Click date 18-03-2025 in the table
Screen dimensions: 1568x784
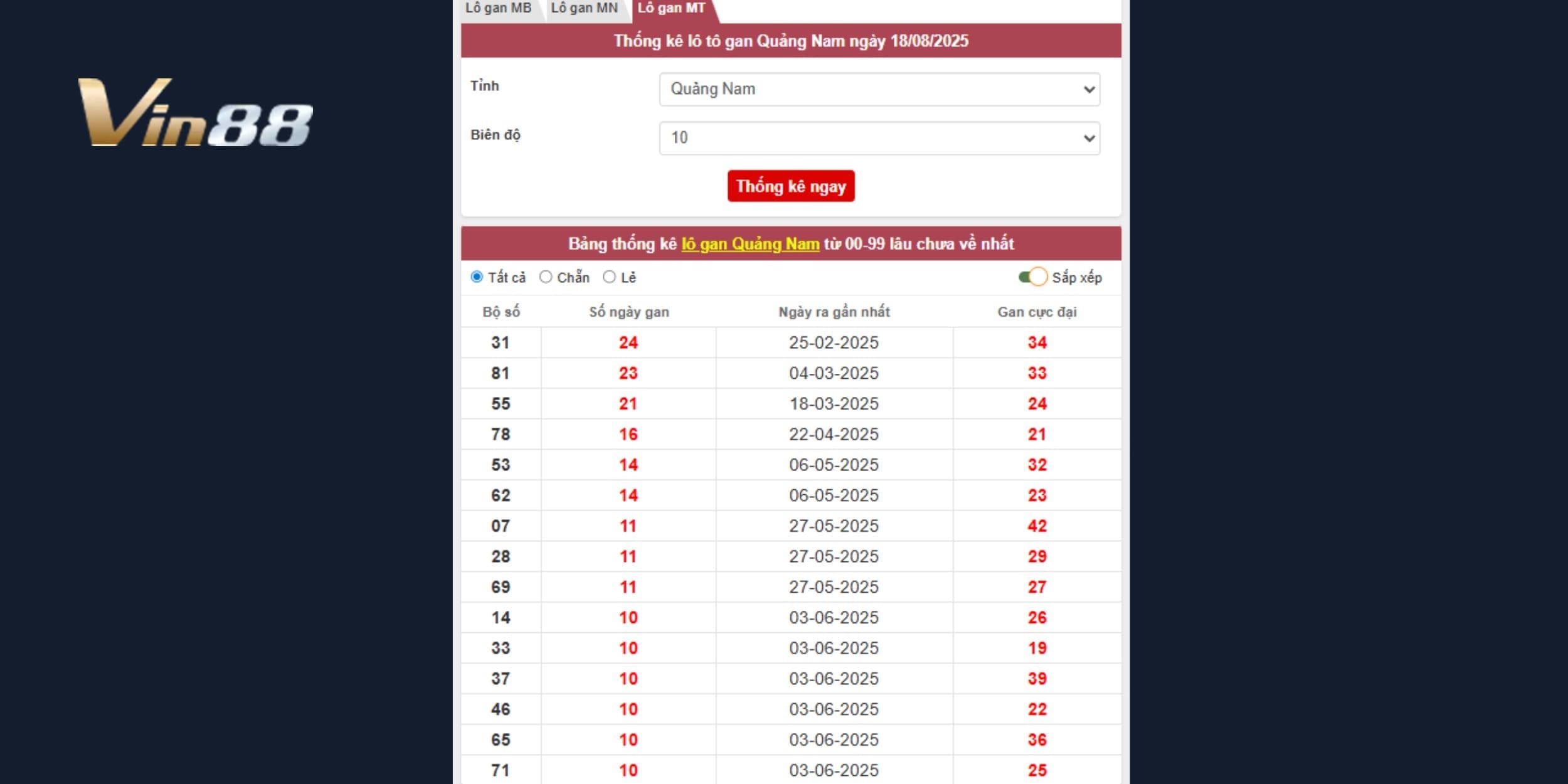pyautogui.click(x=834, y=403)
